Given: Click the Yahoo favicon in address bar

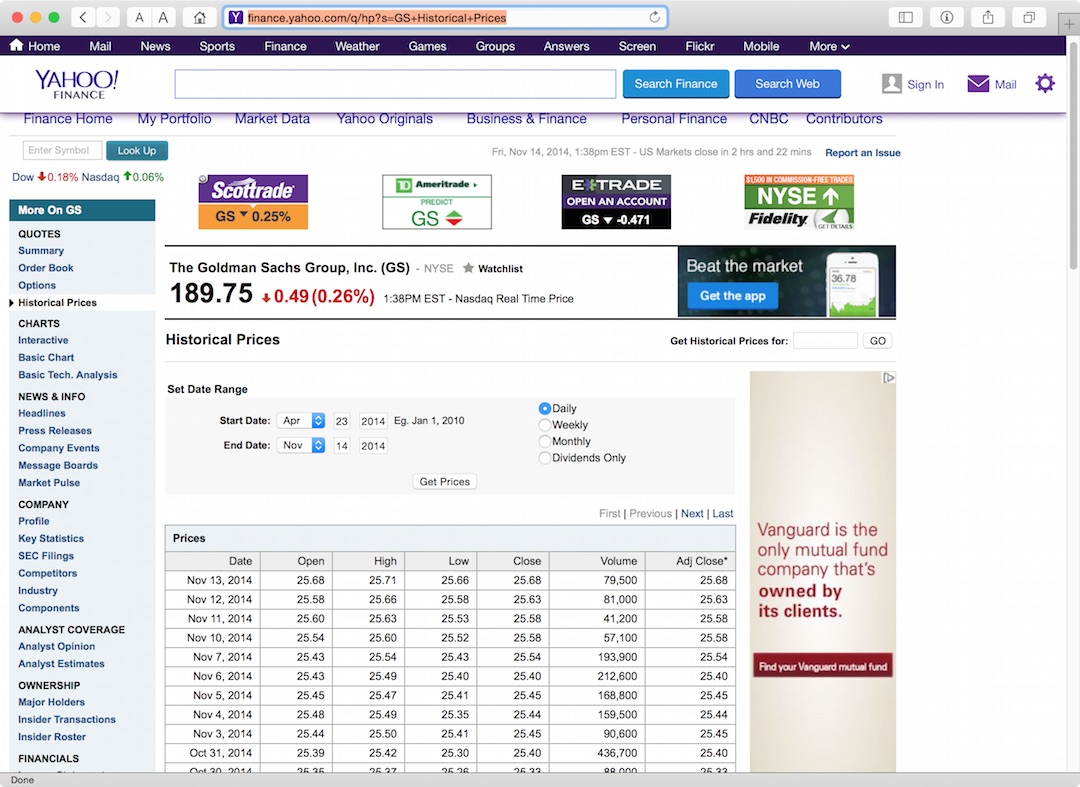Looking at the screenshot, I should click(x=236, y=17).
